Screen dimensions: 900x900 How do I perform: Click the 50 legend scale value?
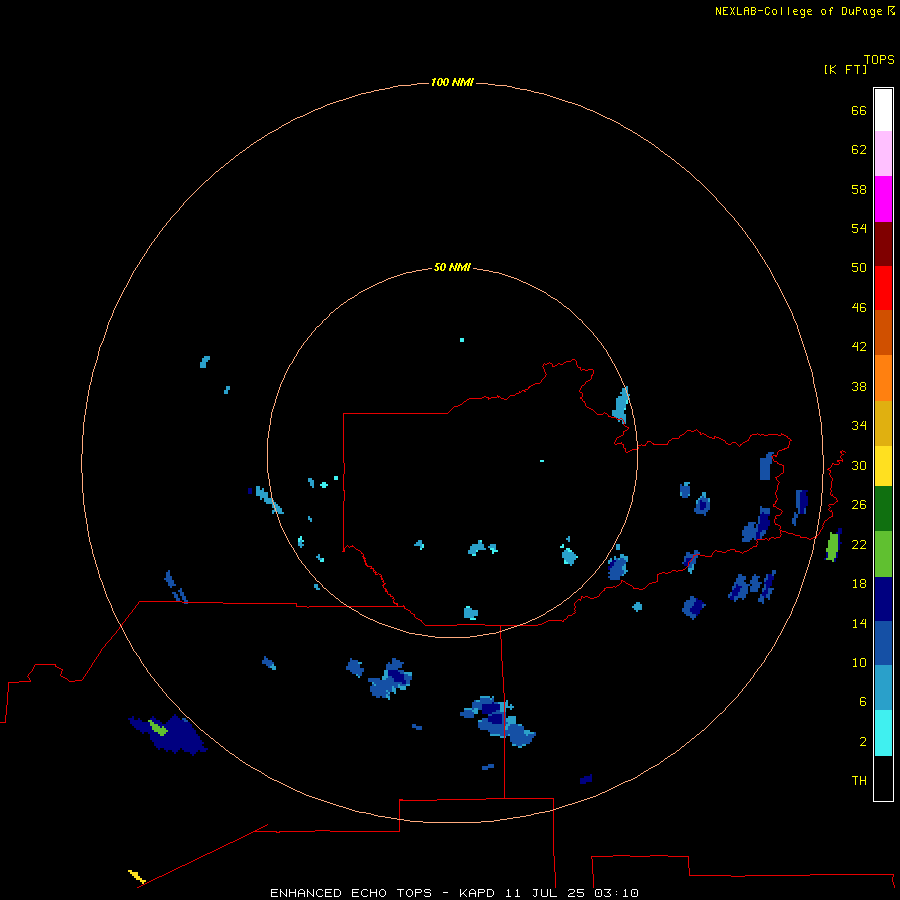[859, 267]
